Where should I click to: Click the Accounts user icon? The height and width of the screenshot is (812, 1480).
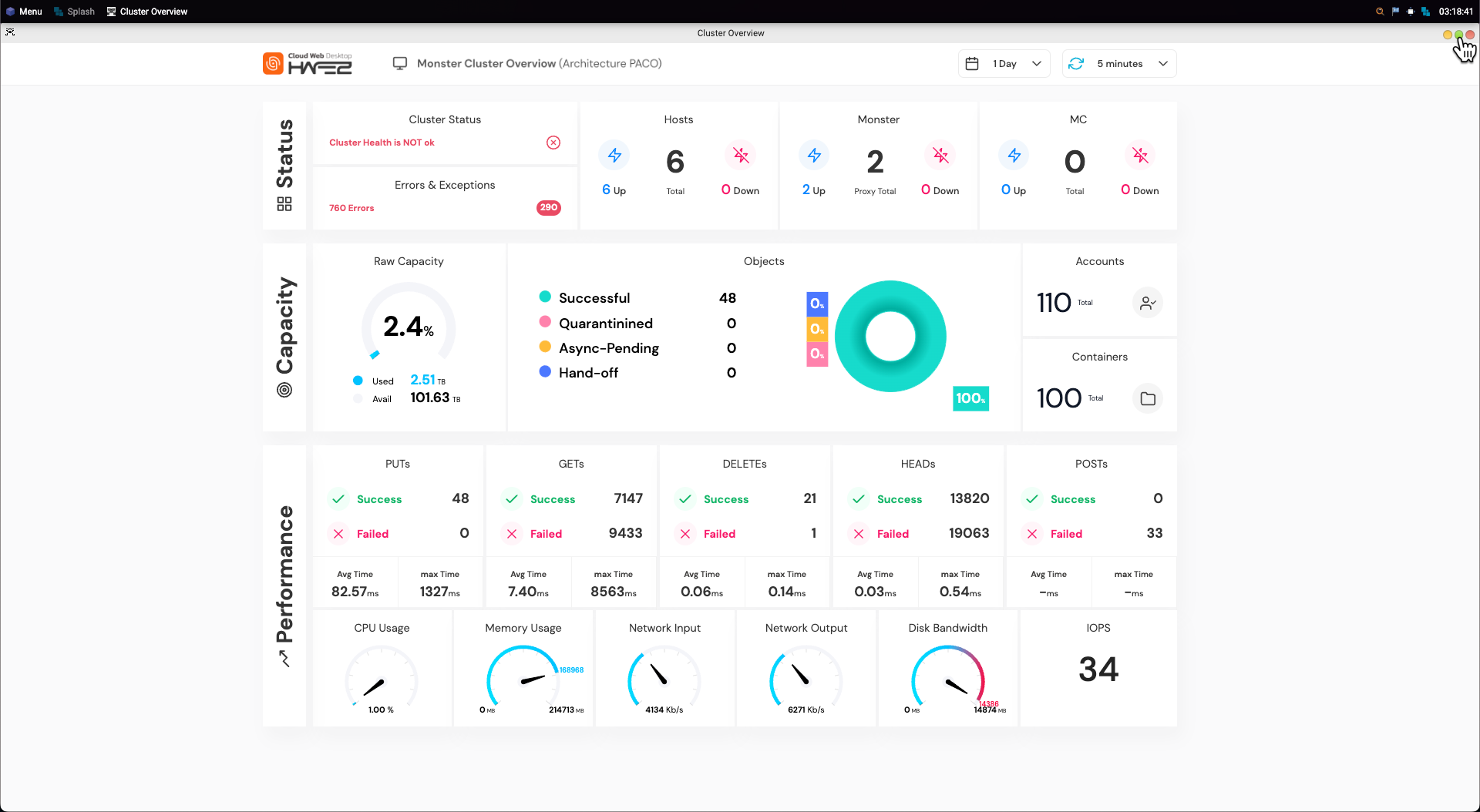tap(1148, 303)
